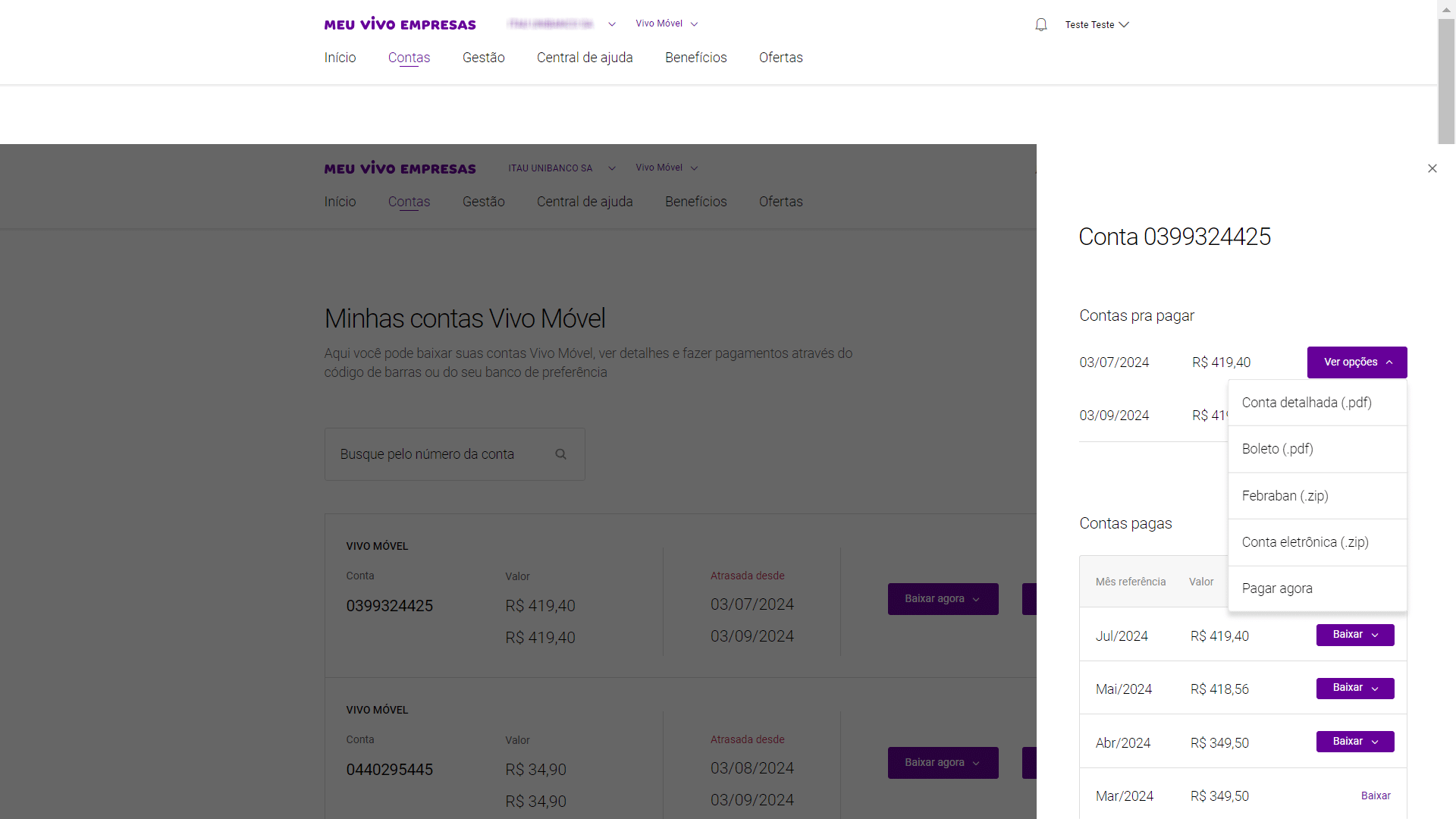Select Conta detalhada (.pdf) option
This screenshot has width=1456, height=819.
coord(1318,403)
